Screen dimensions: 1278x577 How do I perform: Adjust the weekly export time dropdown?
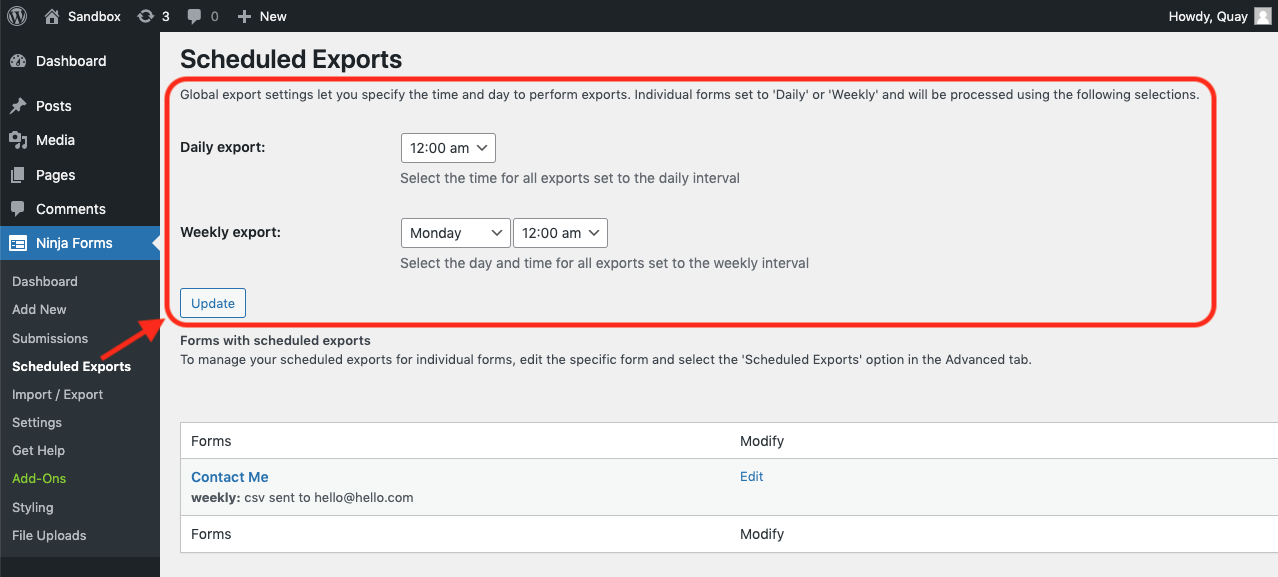[560, 232]
